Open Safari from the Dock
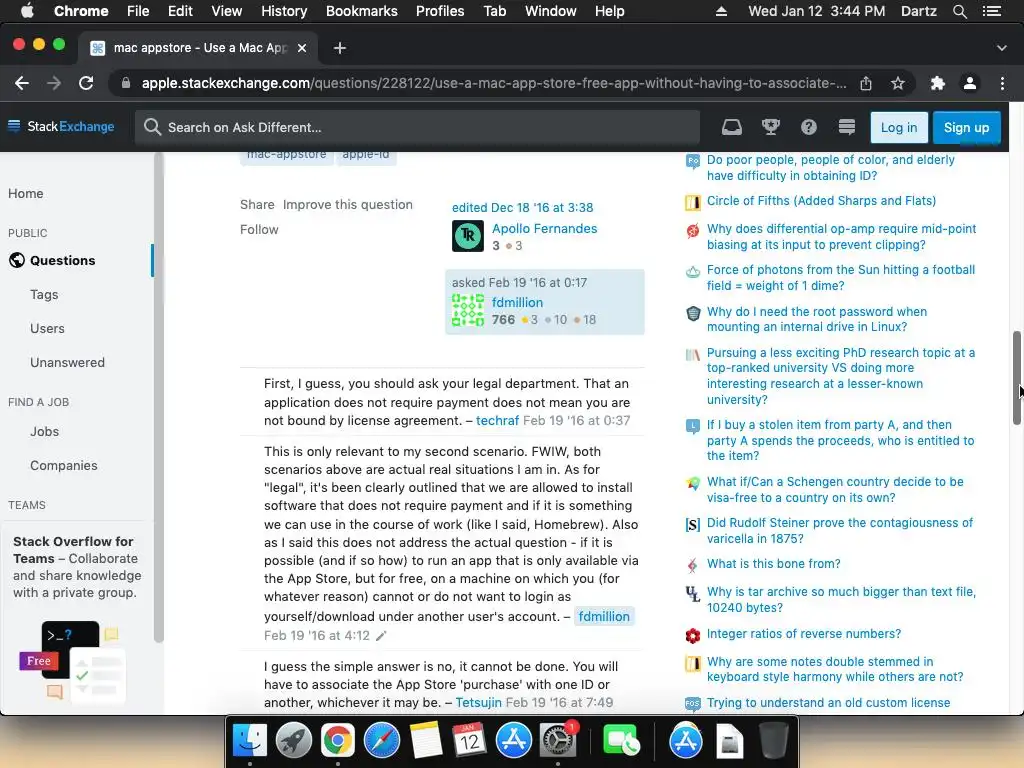1024x768 pixels. click(381, 741)
